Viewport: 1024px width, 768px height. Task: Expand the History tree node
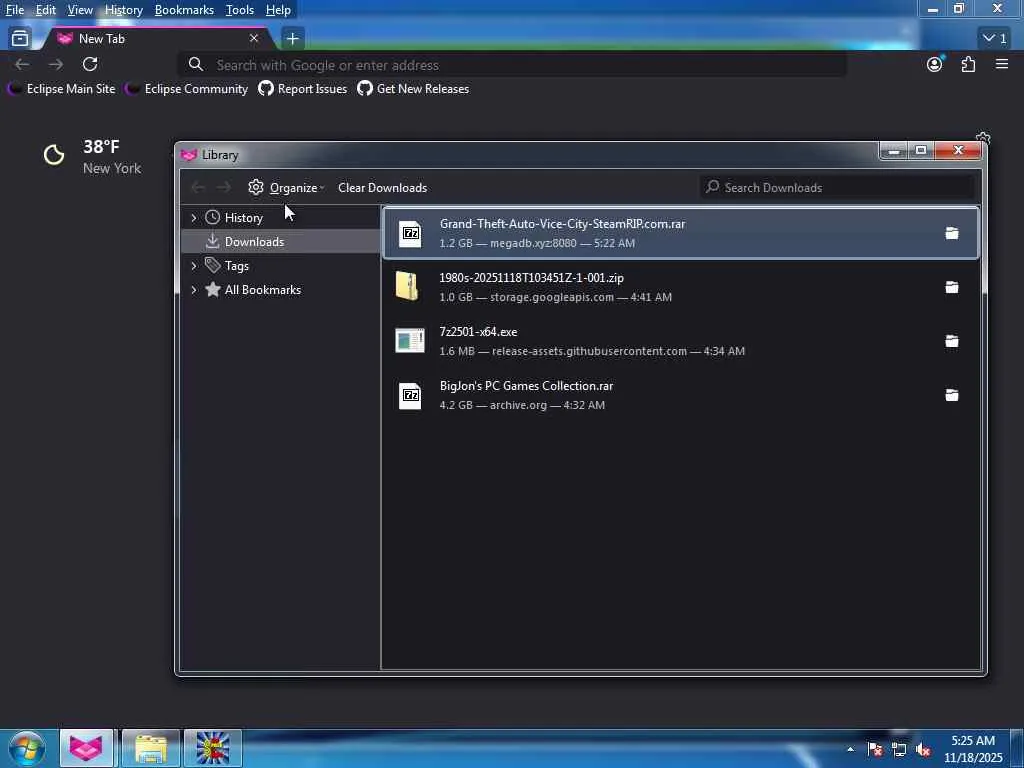pyautogui.click(x=193, y=217)
